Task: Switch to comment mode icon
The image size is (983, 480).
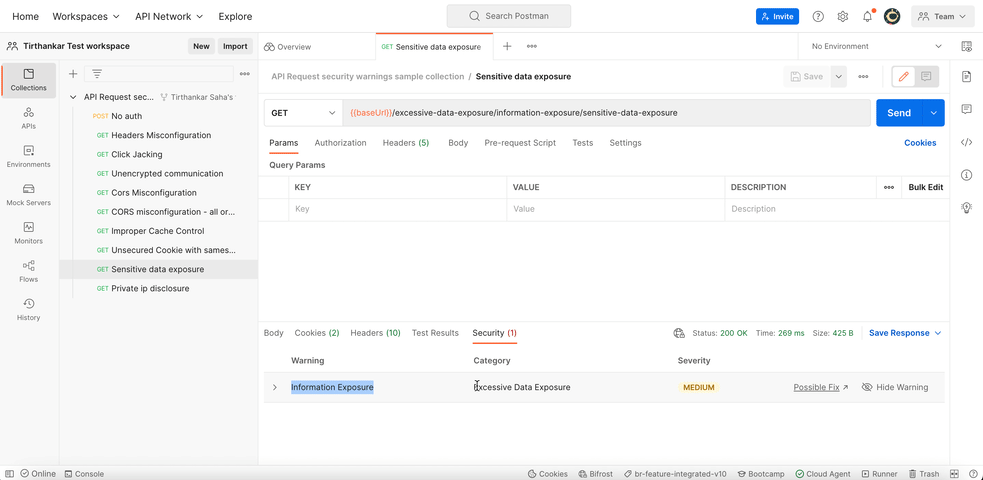Action: (x=926, y=76)
